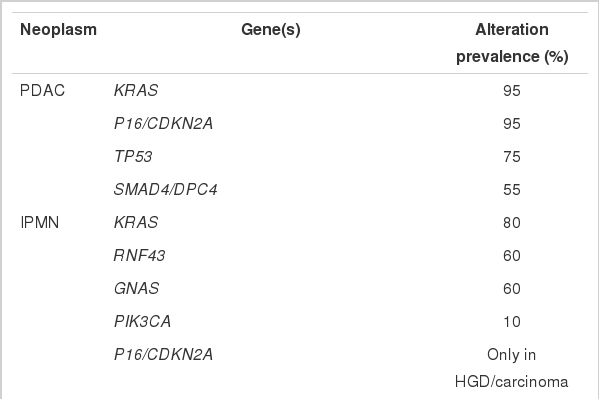Screen dimensions: 599x399
Task: Select the TP53 gene cell
Action: pyautogui.click(x=133, y=157)
